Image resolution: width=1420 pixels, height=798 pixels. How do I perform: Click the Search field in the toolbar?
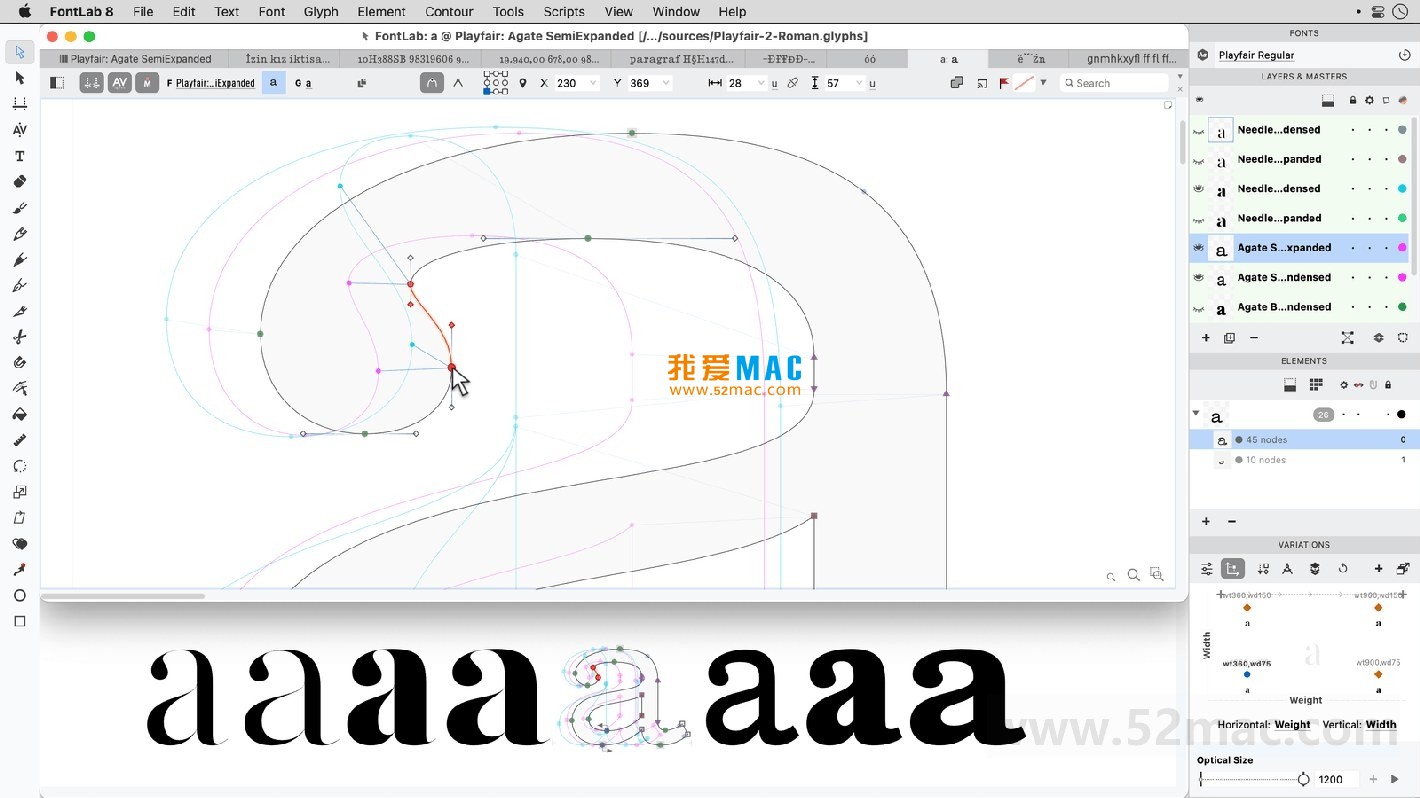pos(1114,83)
